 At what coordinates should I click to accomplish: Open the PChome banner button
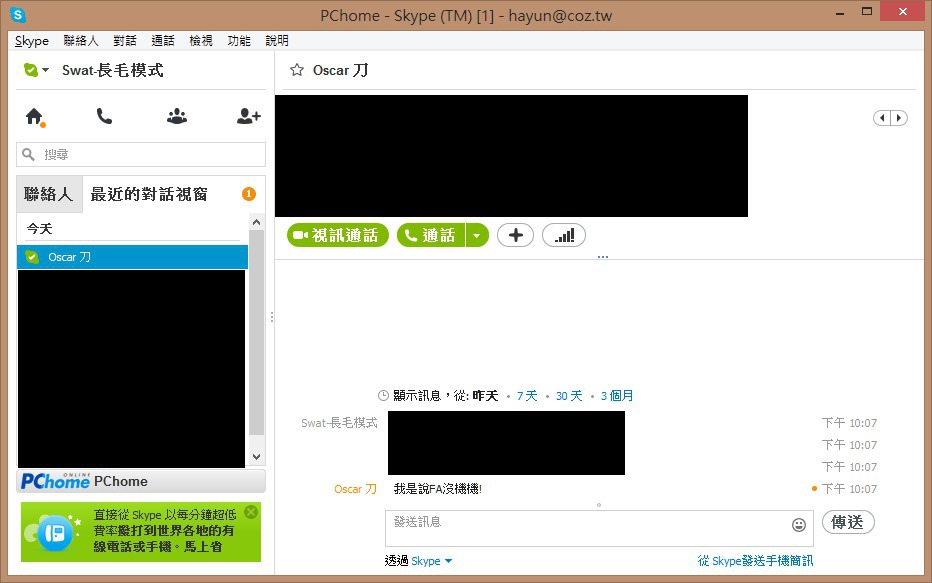[141, 481]
